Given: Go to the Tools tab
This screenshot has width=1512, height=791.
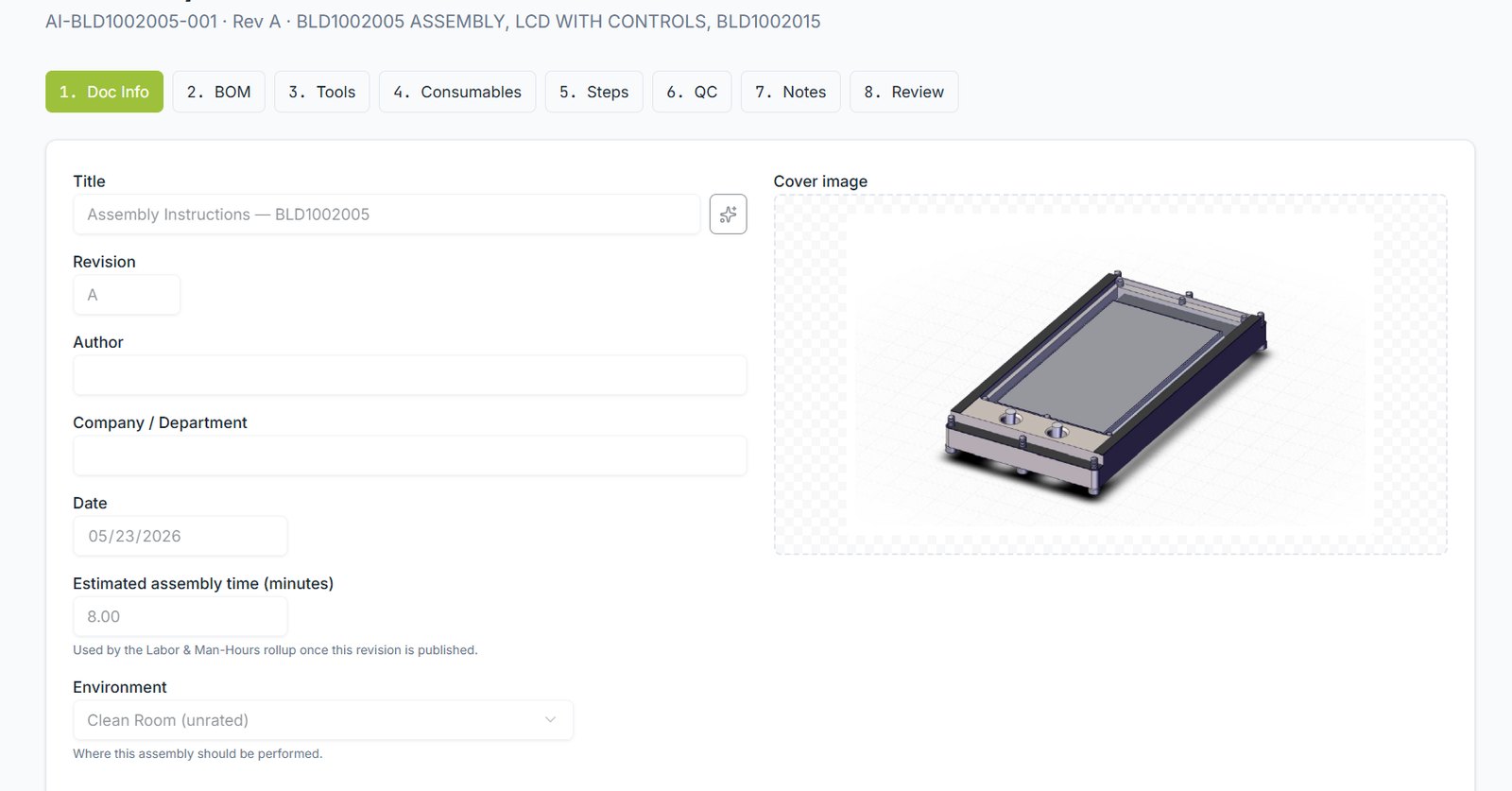Looking at the screenshot, I should pyautogui.click(x=322, y=92).
